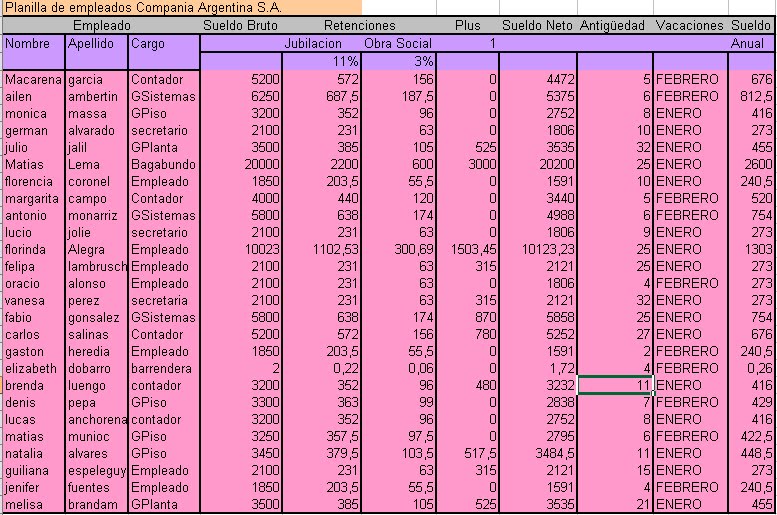
Task: Click the '687,5' jubilacion cell
Action: coord(322,96)
